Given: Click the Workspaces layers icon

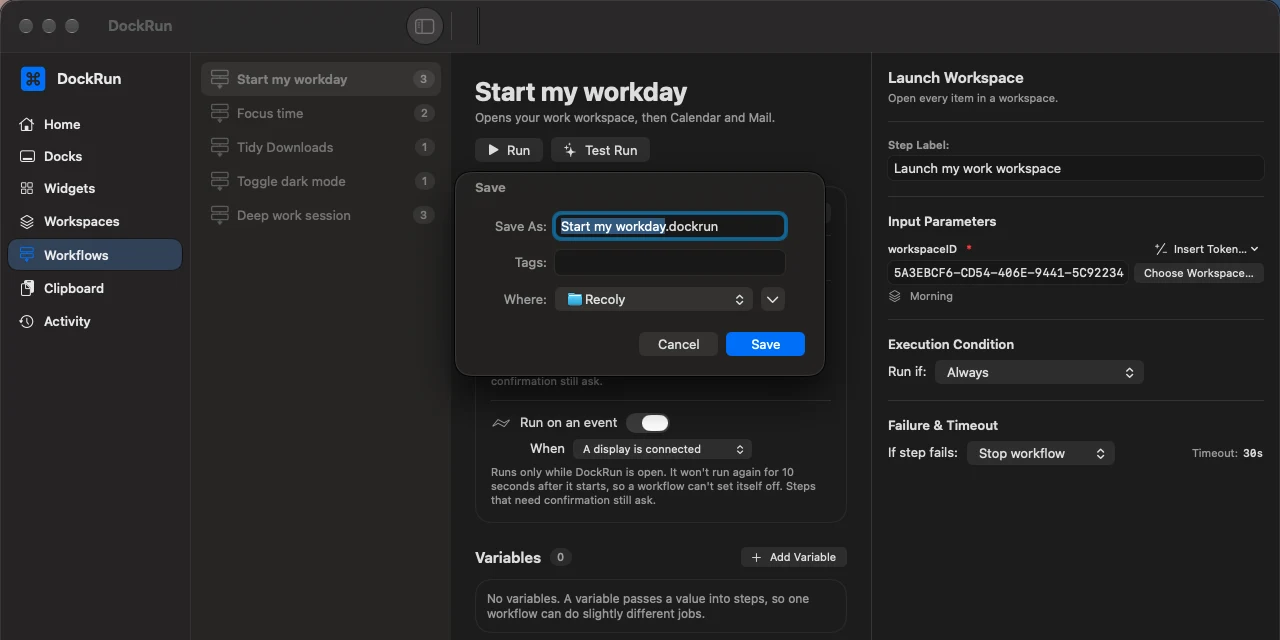Looking at the screenshot, I should (27, 221).
